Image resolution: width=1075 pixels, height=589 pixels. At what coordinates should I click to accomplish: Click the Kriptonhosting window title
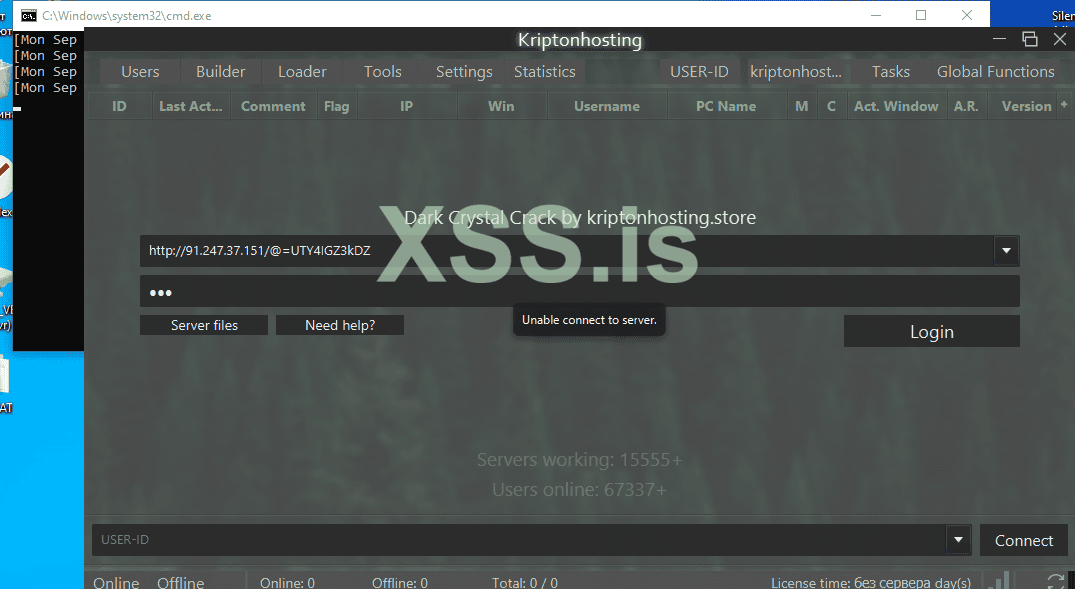click(x=579, y=40)
